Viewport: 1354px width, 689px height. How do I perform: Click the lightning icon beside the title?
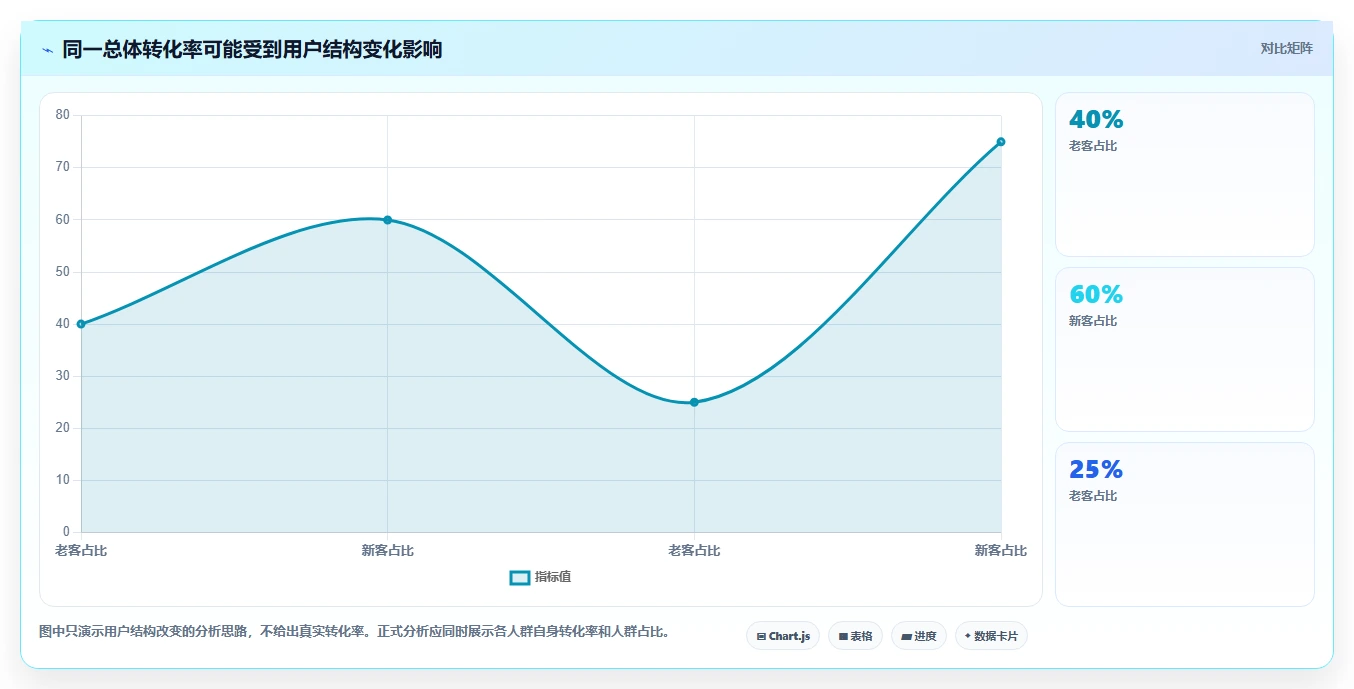click(x=47, y=50)
